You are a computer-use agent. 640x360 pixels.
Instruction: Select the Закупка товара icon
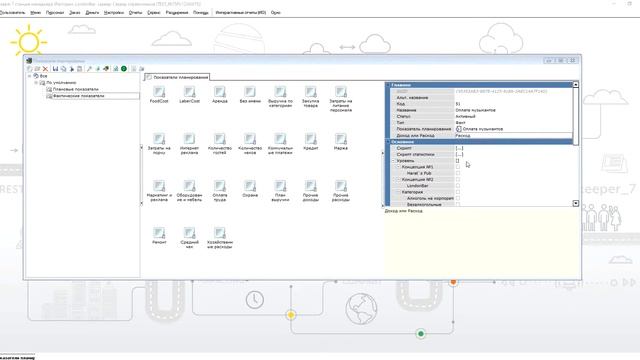click(x=311, y=92)
